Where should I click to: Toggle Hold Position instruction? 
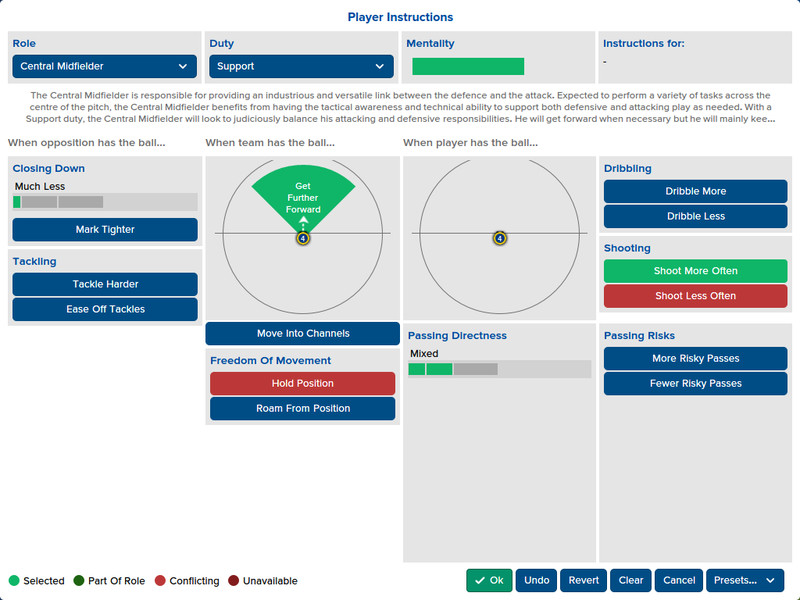coord(303,383)
